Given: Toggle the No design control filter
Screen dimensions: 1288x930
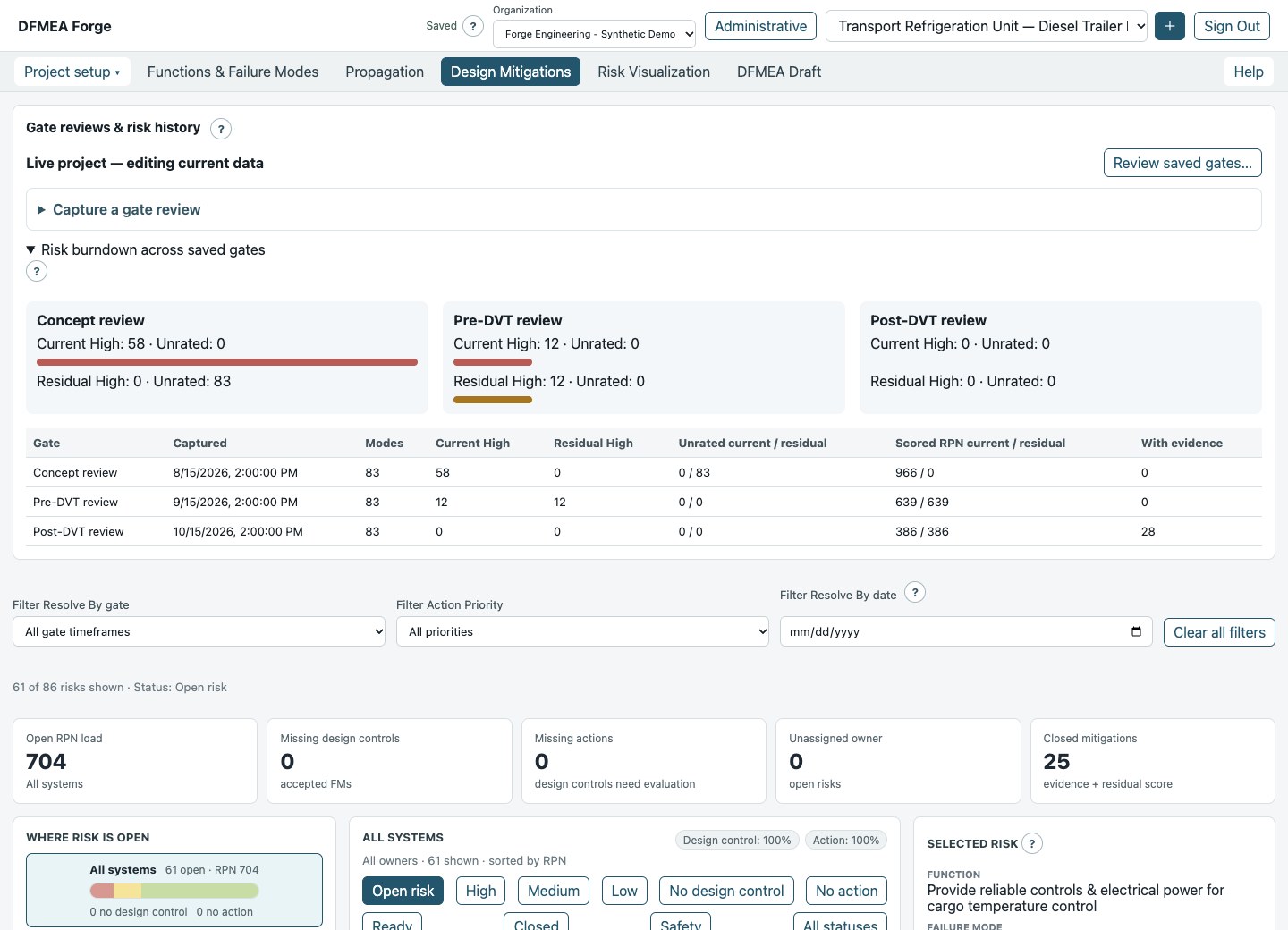Looking at the screenshot, I should [x=726, y=891].
